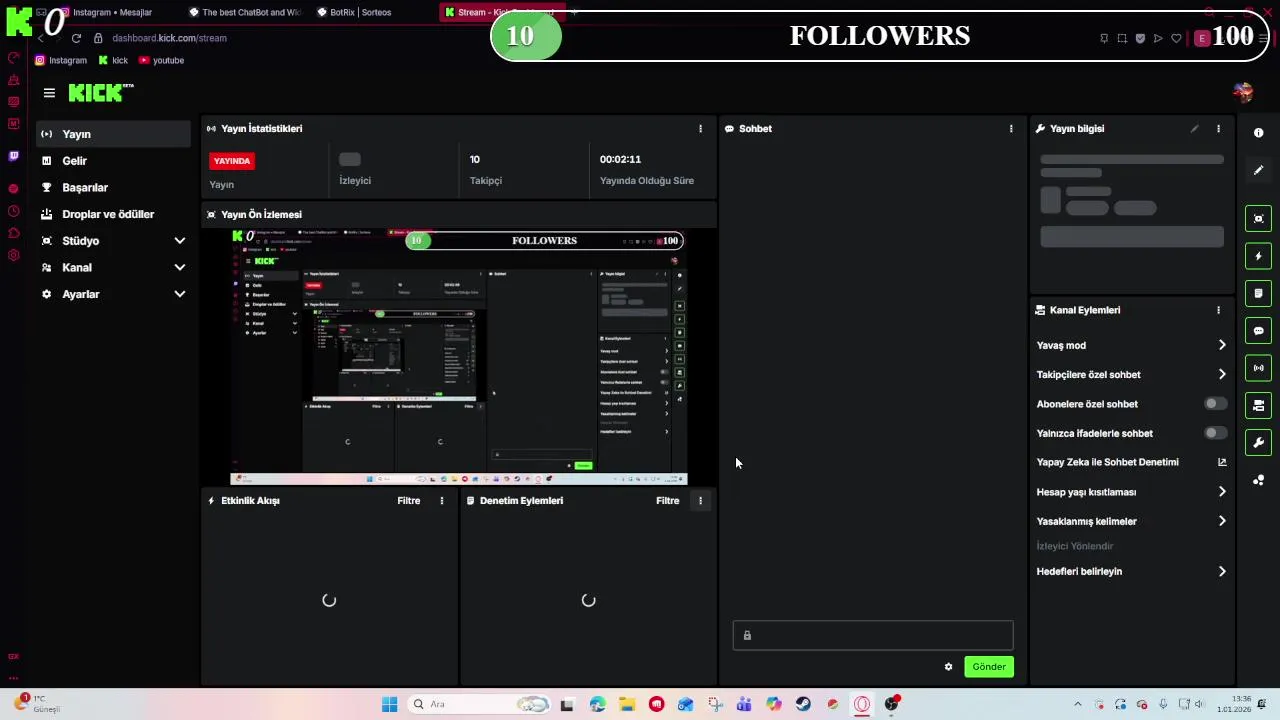The width and height of the screenshot is (1280, 720).
Task: Open Hesap yaşı kısıtlaması arrow
Action: coord(1222,492)
